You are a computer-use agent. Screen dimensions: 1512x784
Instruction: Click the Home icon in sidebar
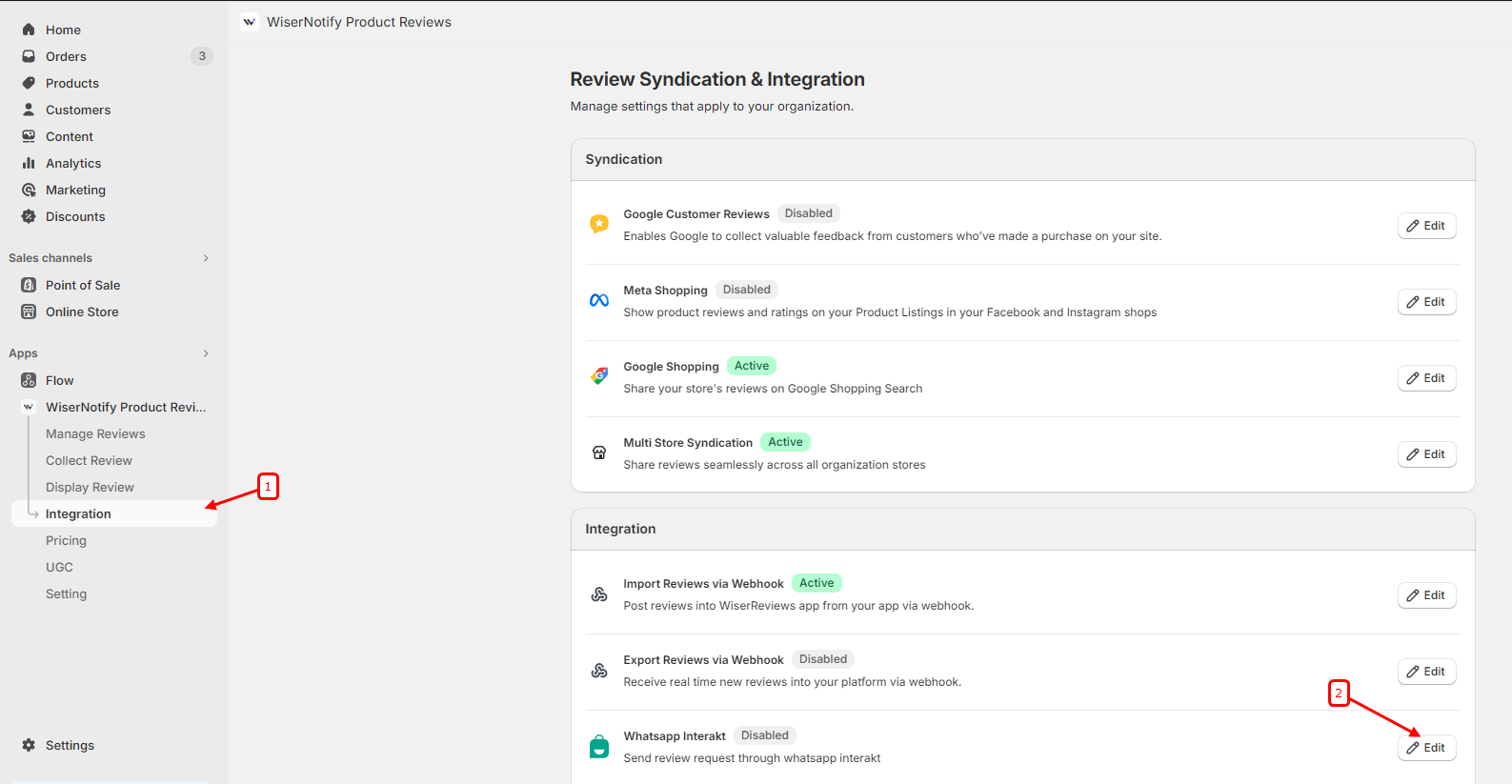coord(29,30)
